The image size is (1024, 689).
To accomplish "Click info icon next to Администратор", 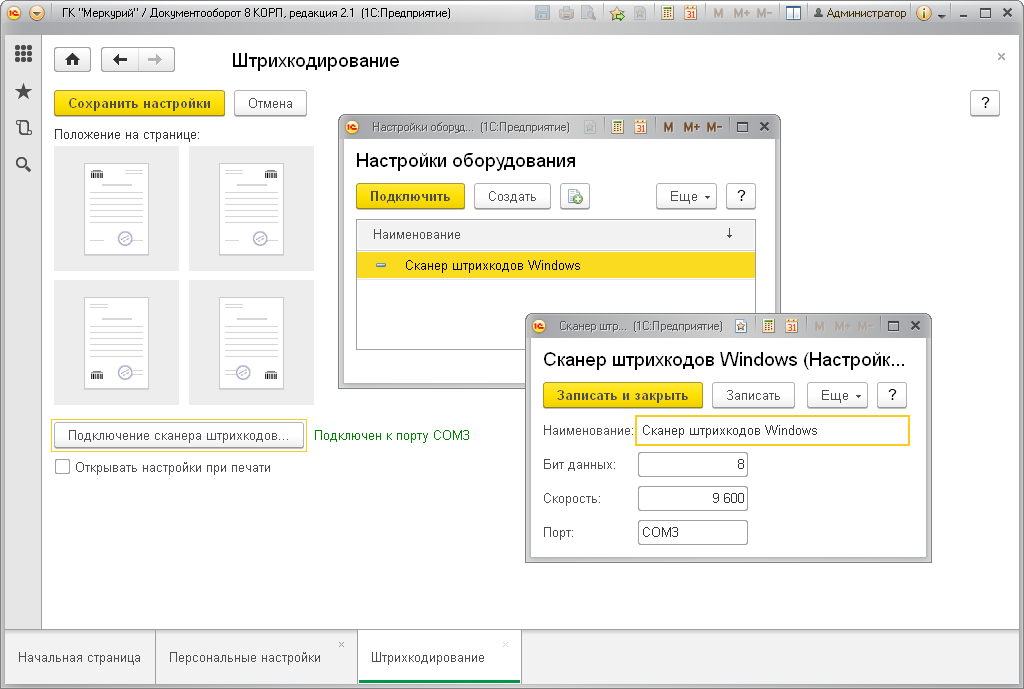I will 923,13.
